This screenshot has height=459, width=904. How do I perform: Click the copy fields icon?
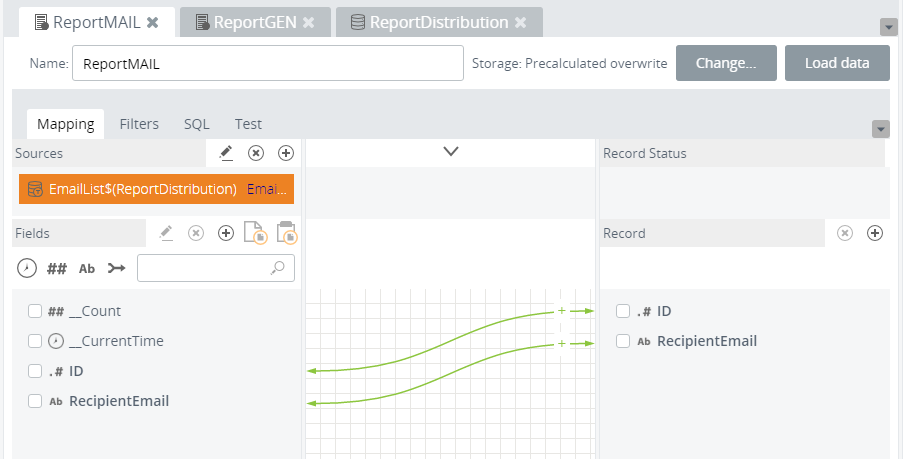[255, 233]
